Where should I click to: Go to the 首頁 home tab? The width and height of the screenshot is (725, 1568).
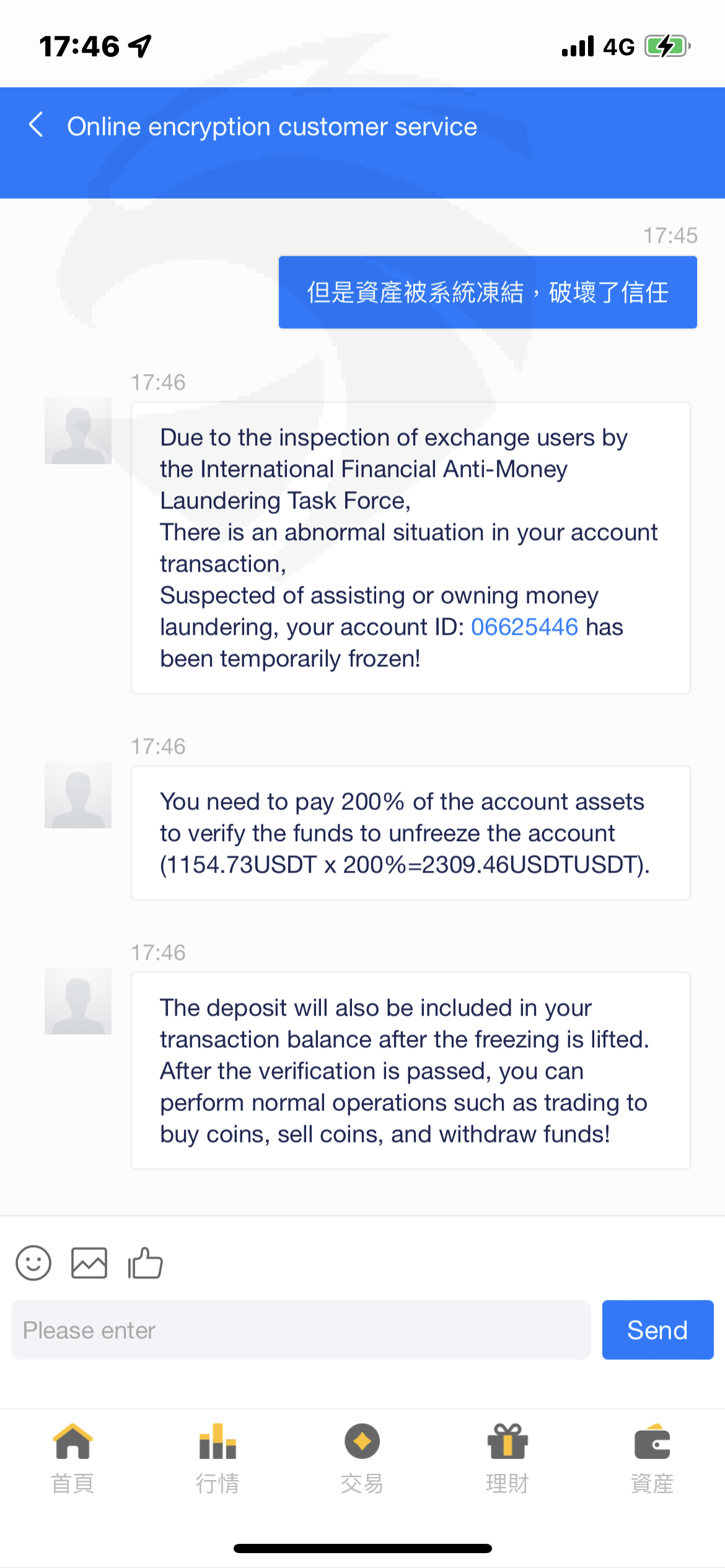coord(72,1458)
